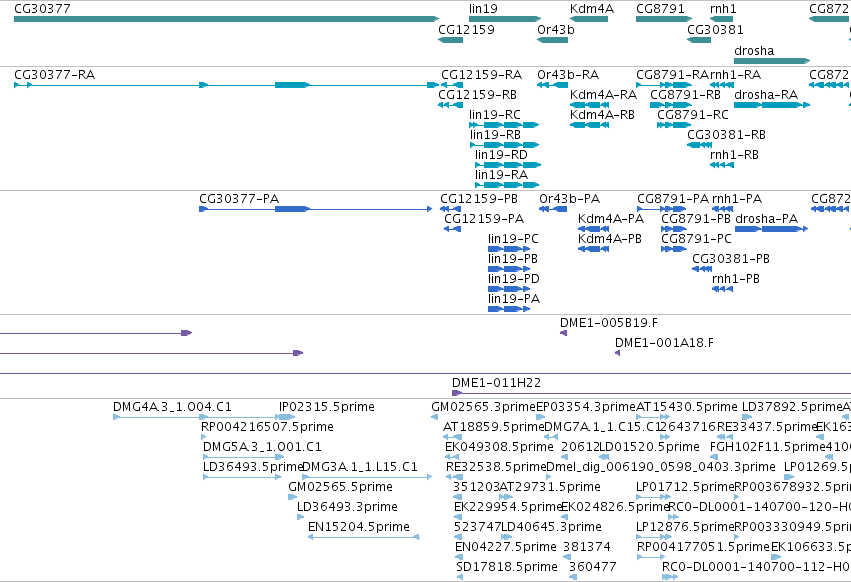Click the lin19-PB protein label
The image size is (851, 582).
click(513, 259)
